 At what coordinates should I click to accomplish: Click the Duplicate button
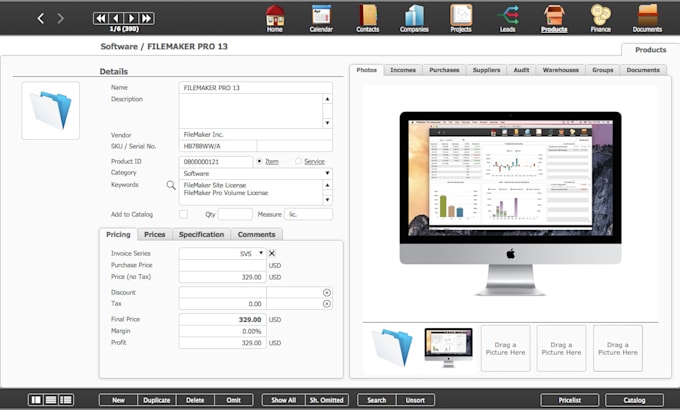157,400
